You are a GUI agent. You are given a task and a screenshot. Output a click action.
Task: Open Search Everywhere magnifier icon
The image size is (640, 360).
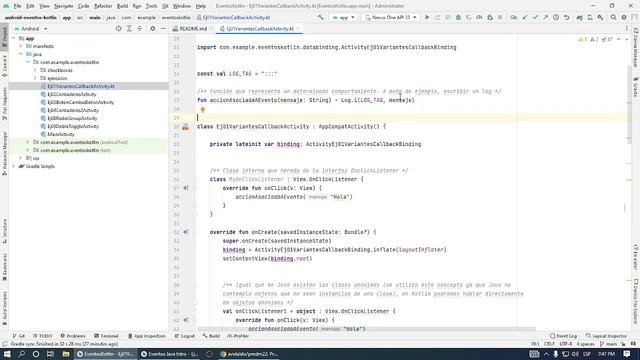pyautogui.click(x=613, y=18)
